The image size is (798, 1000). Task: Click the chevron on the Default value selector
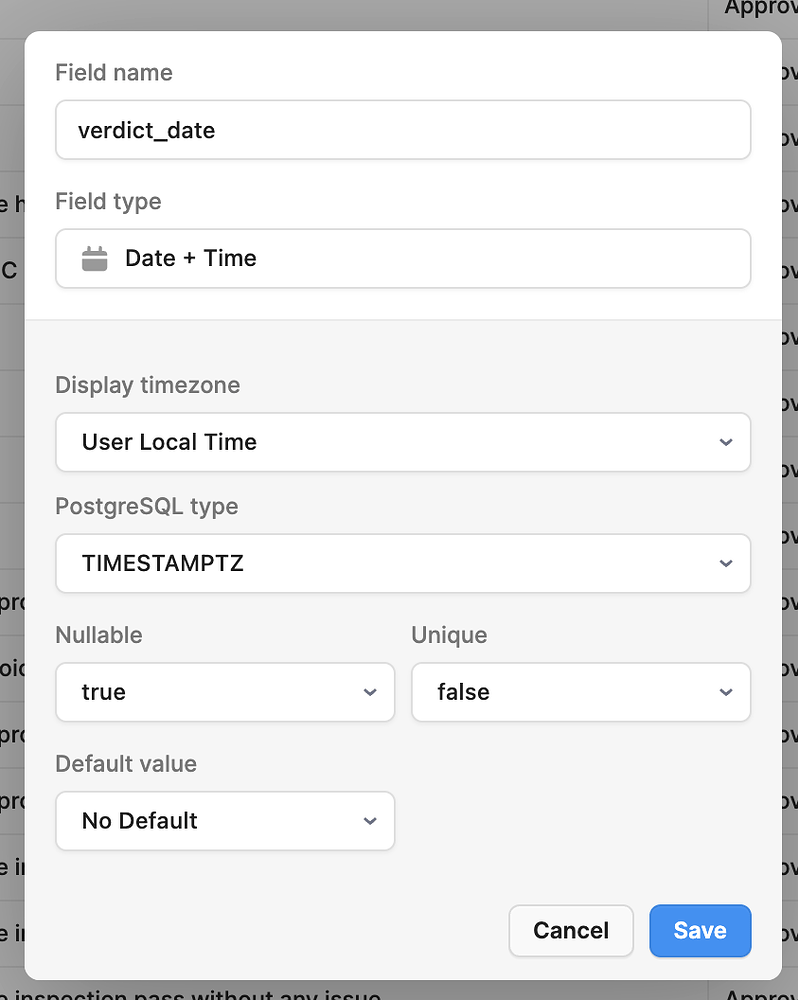pyautogui.click(x=370, y=821)
